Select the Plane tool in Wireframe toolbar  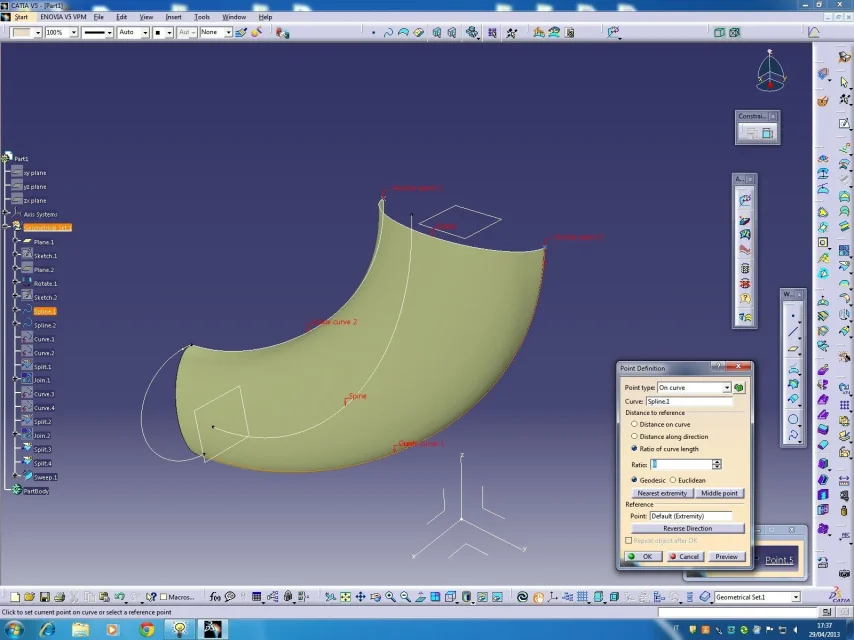793,349
